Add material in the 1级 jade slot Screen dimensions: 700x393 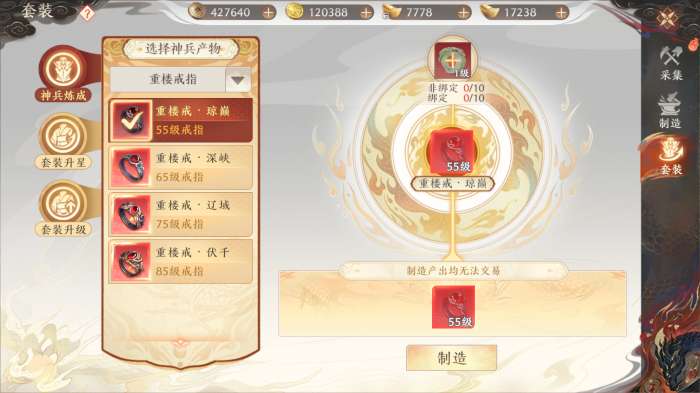click(x=452, y=60)
